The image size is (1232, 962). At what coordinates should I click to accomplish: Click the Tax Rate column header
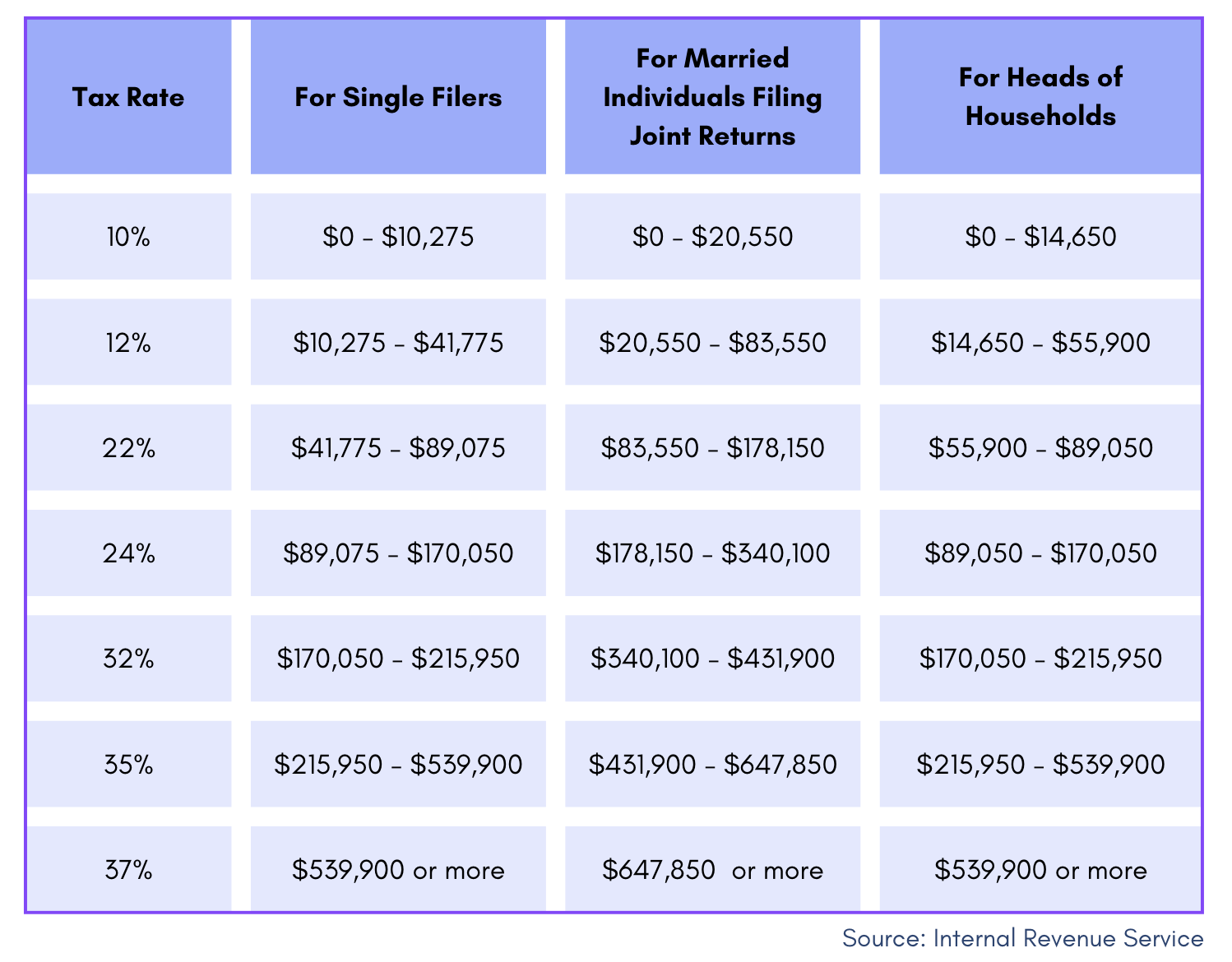point(129,97)
